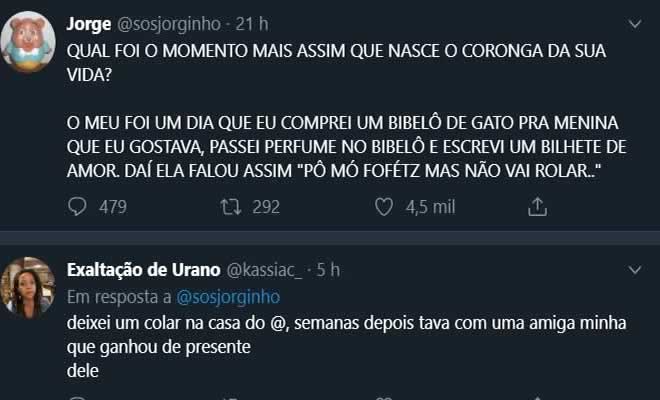Click the 479 replies count
This screenshot has width=660, height=400.
coord(112,207)
